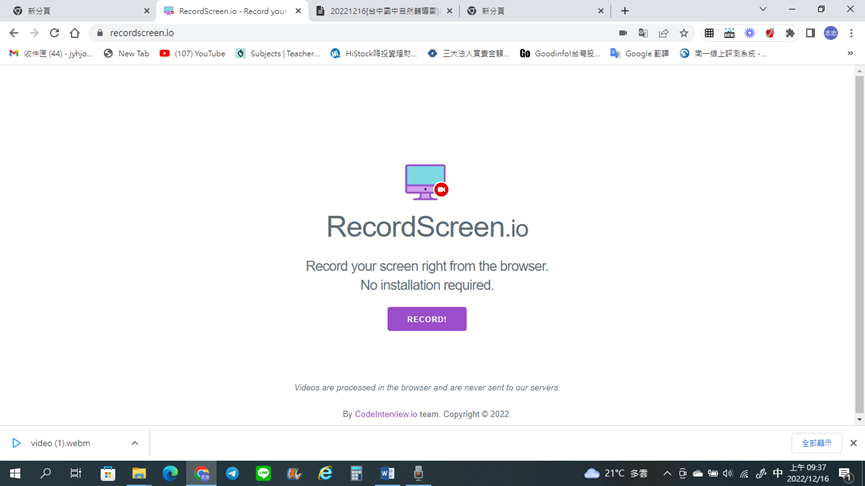The width and height of the screenshot is (865, 486).
Task: Show more bookmarks with double chevron
Action: coord(850,54)
